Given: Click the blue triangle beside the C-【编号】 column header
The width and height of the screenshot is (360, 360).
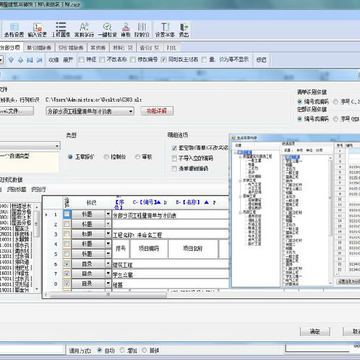Looking at the screenshot, I should 159,202.
